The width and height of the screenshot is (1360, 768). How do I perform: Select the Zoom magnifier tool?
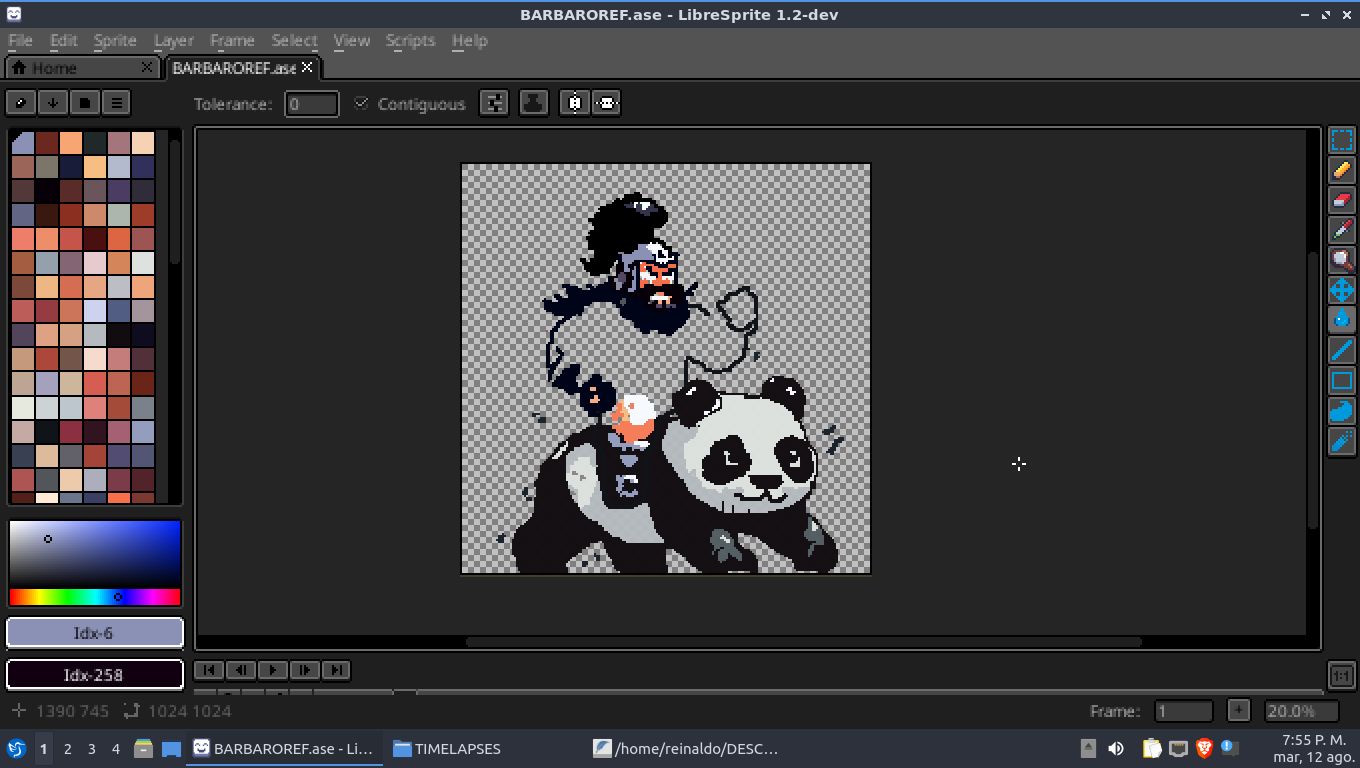click(1341, 260)
